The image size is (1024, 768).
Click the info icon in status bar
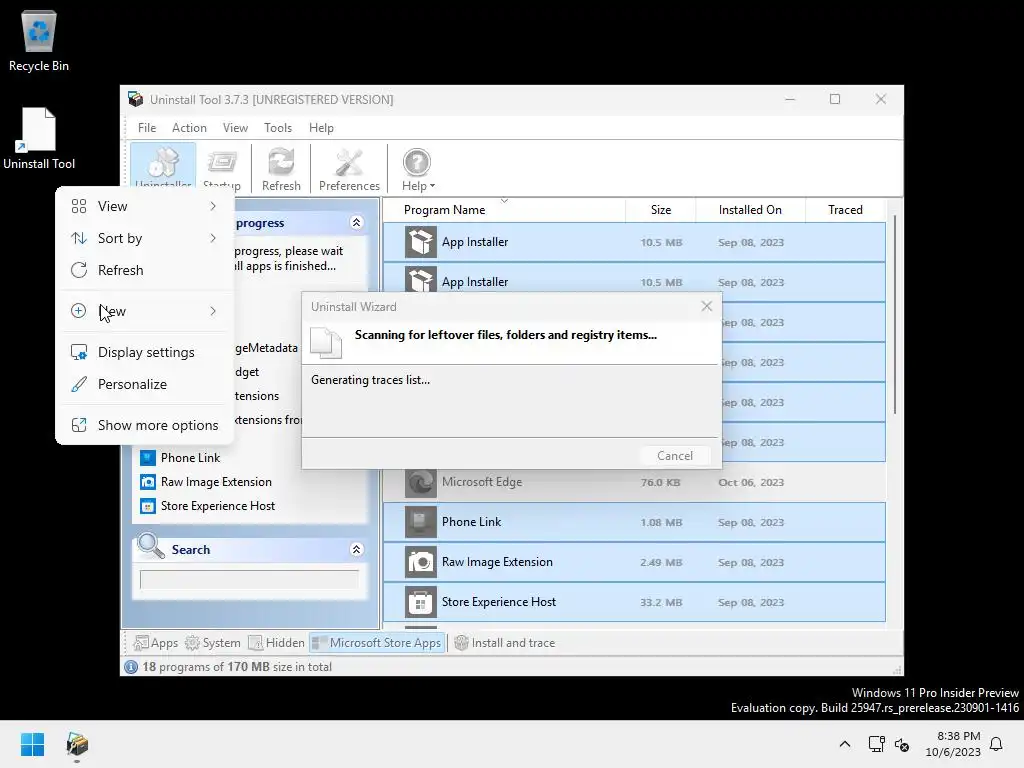pos(131,667)
